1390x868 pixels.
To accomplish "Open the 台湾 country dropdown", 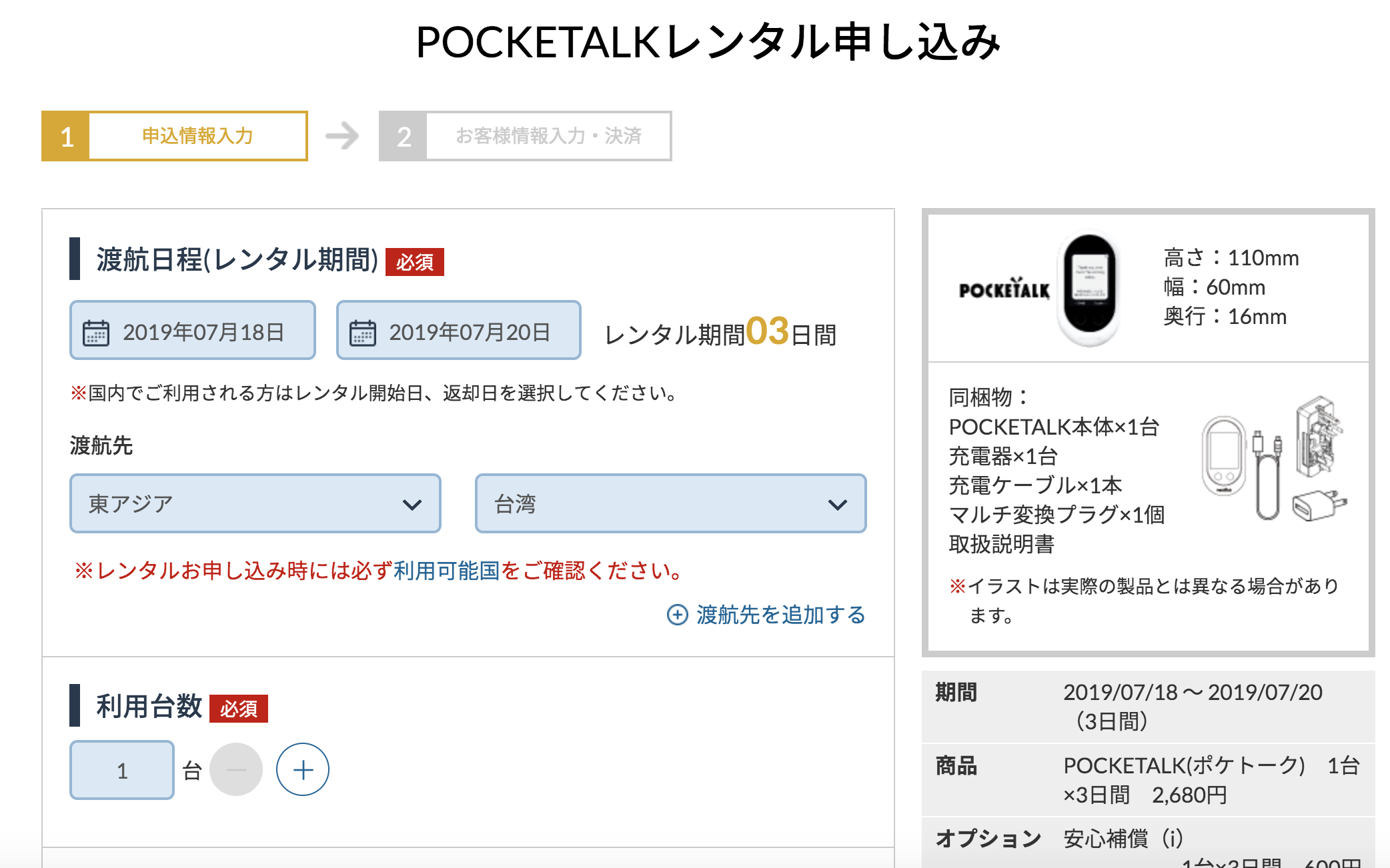I will pyautogui.click(x=670, y=503).
